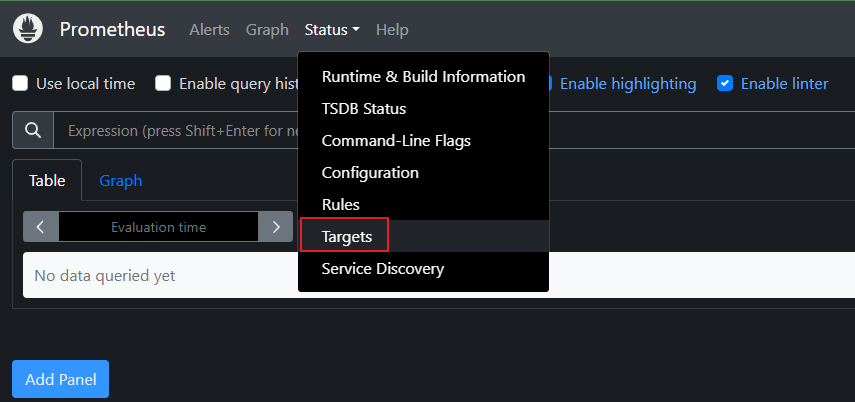Switch to the Graph panel tab
855x402 pixels.
121,180
